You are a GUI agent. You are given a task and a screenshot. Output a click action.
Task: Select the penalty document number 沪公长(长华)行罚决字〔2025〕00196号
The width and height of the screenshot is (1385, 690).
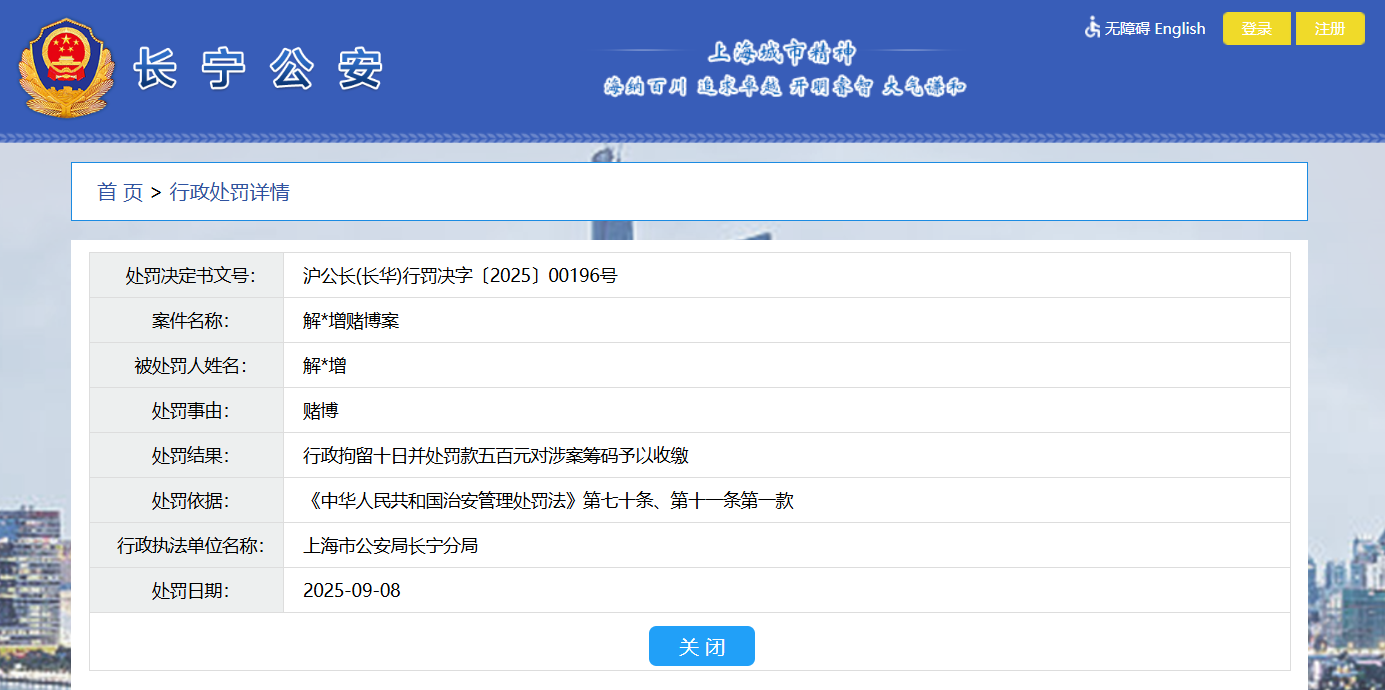460,275
